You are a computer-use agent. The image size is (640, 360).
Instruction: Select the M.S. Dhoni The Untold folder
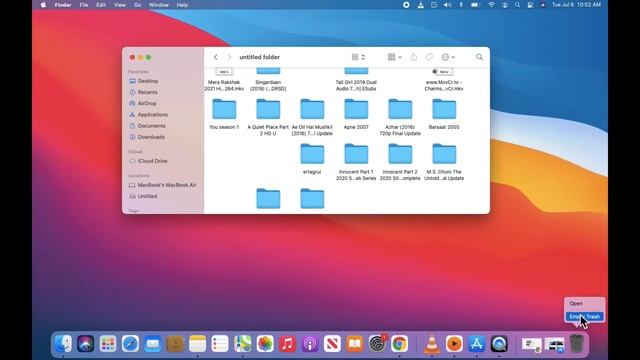click(444, 154)
